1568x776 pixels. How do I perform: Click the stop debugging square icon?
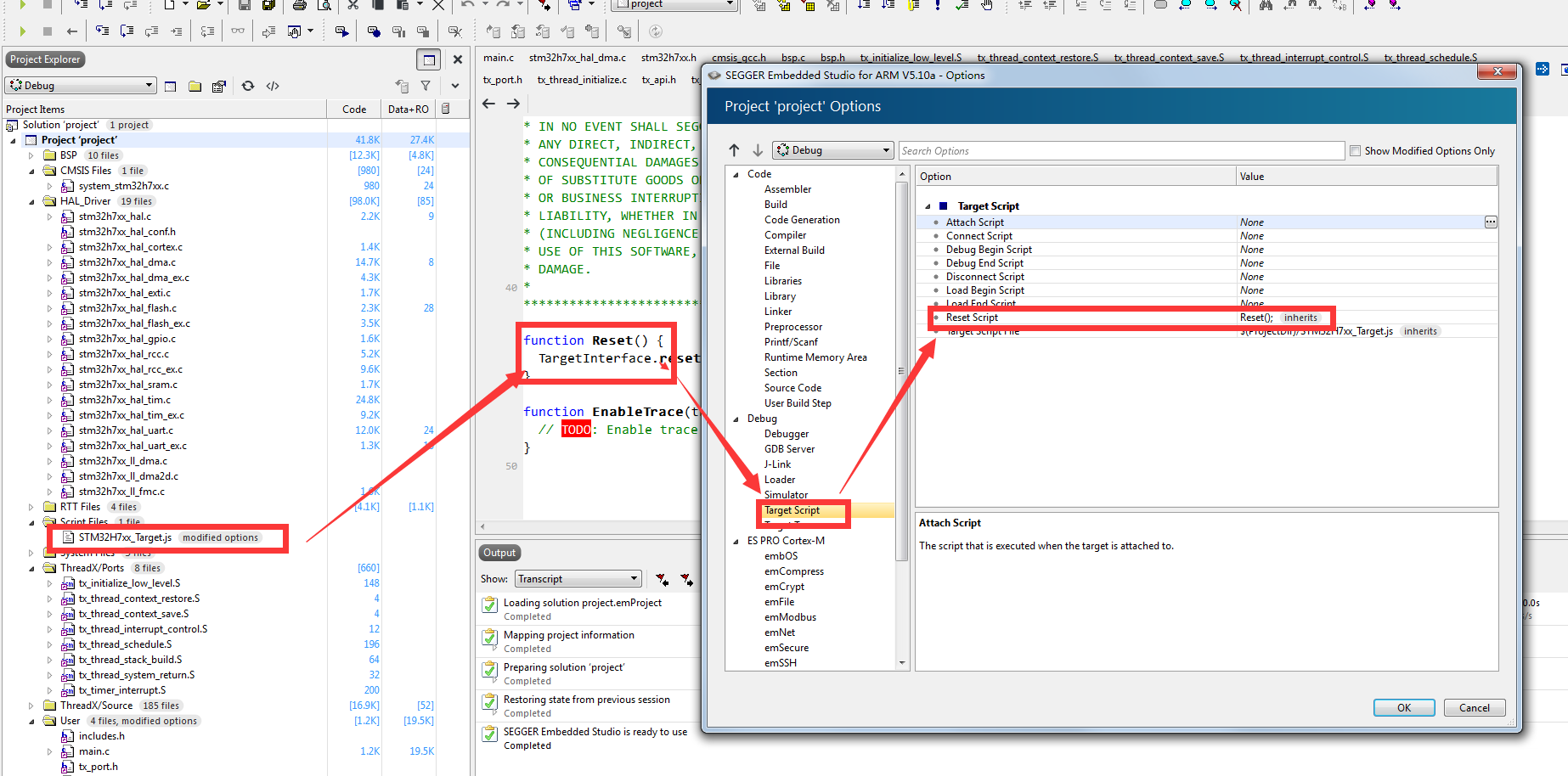pos(48,31)
